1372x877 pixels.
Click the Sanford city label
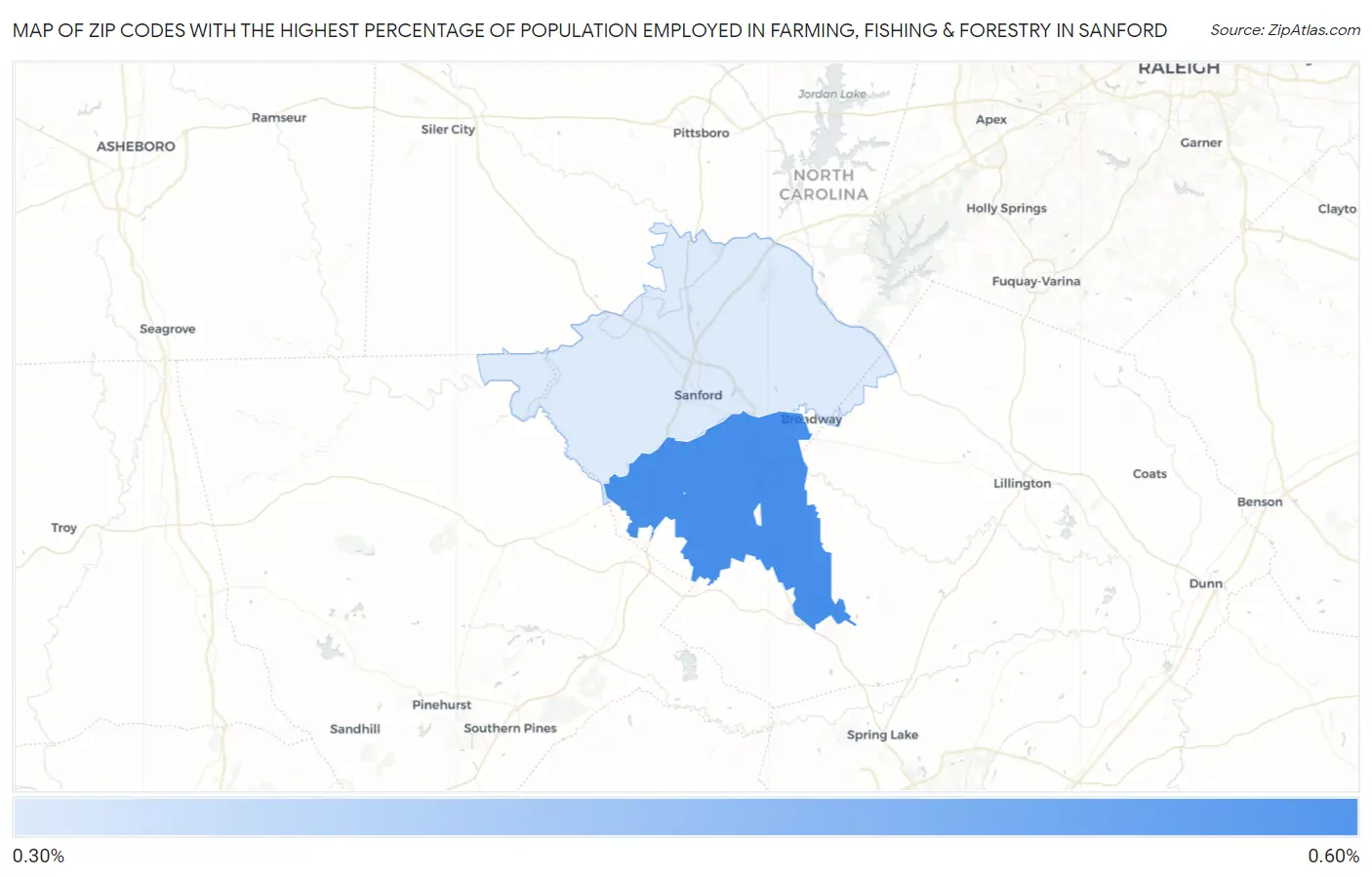(698, 395)
